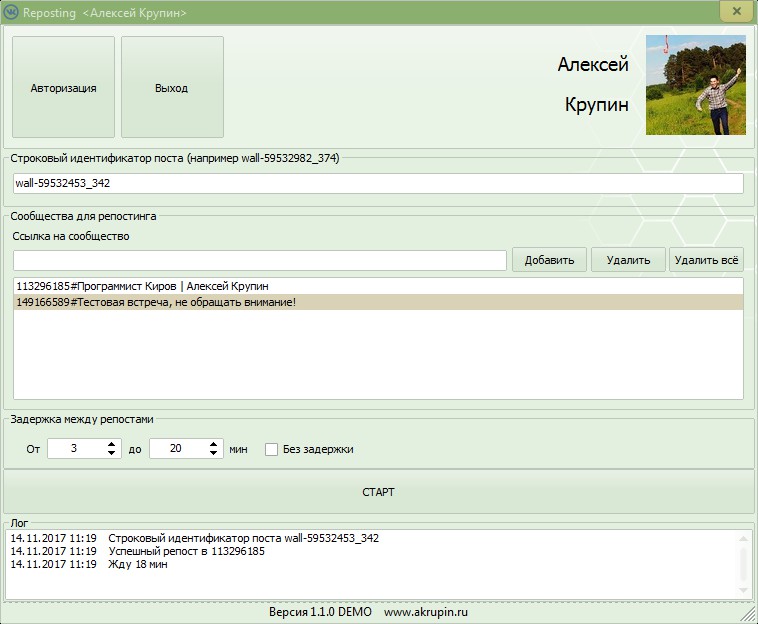Select list row 149166589#Тестовая встреча

(378, 302)
